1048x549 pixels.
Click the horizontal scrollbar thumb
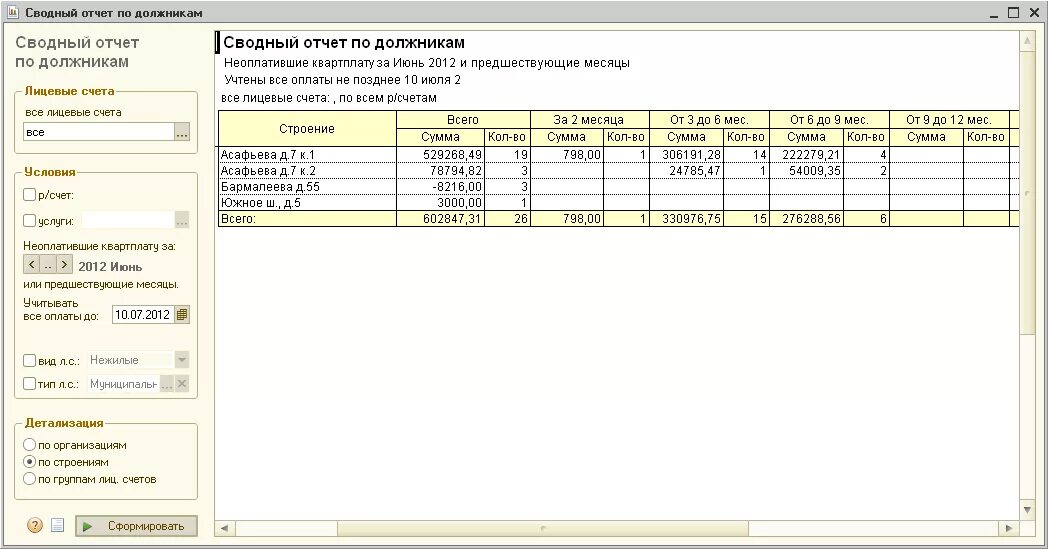click(543, 528)
